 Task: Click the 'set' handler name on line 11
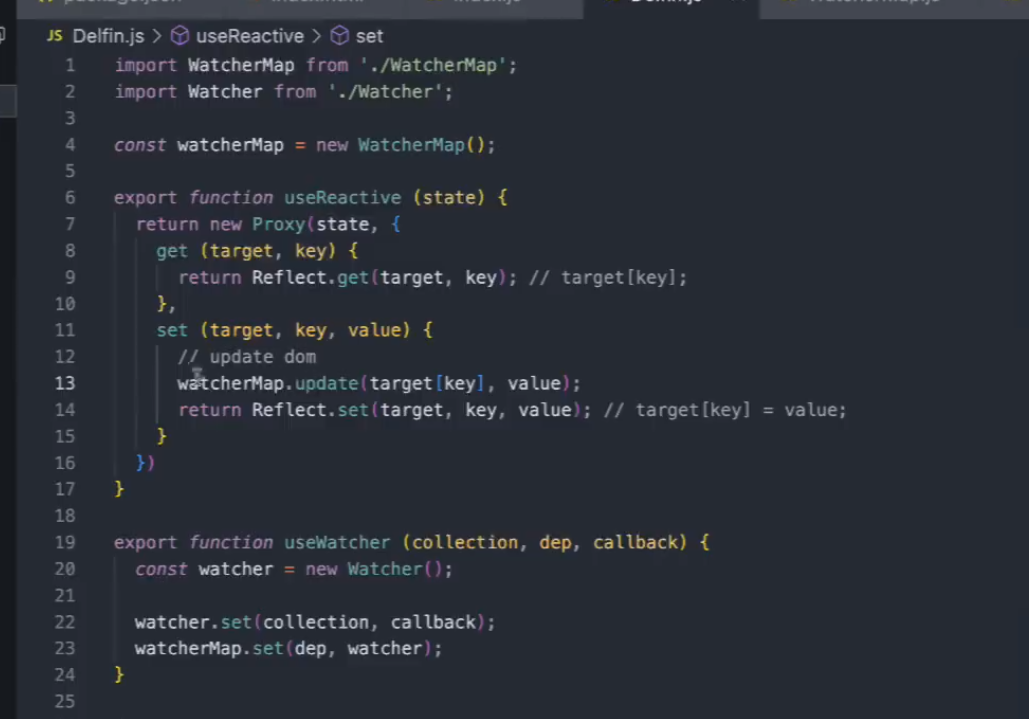tap(172, 330)
